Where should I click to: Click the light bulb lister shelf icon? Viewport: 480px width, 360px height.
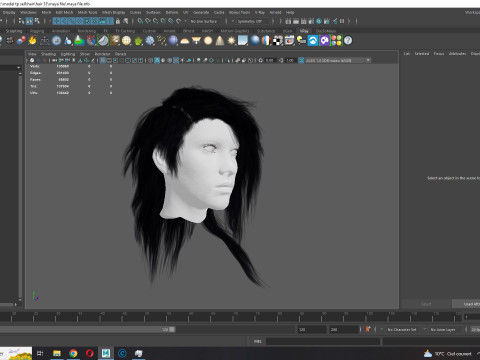pyautogui.click(x=301, y=41)
